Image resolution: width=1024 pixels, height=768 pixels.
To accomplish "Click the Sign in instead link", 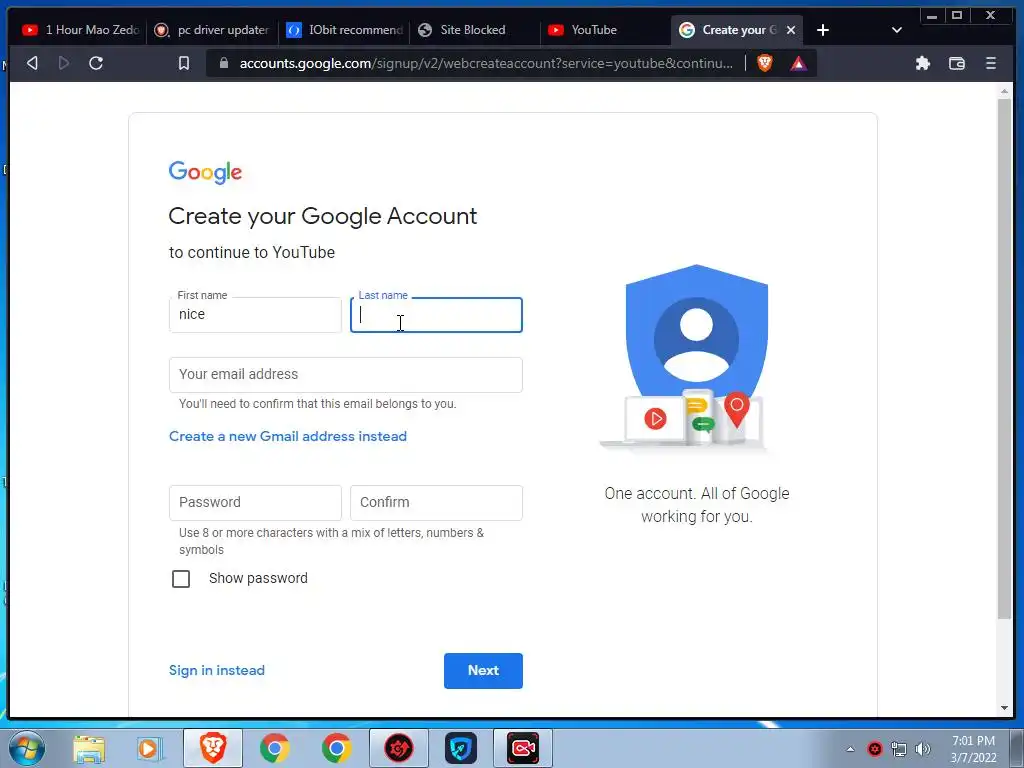I will [x=217, y=671].
